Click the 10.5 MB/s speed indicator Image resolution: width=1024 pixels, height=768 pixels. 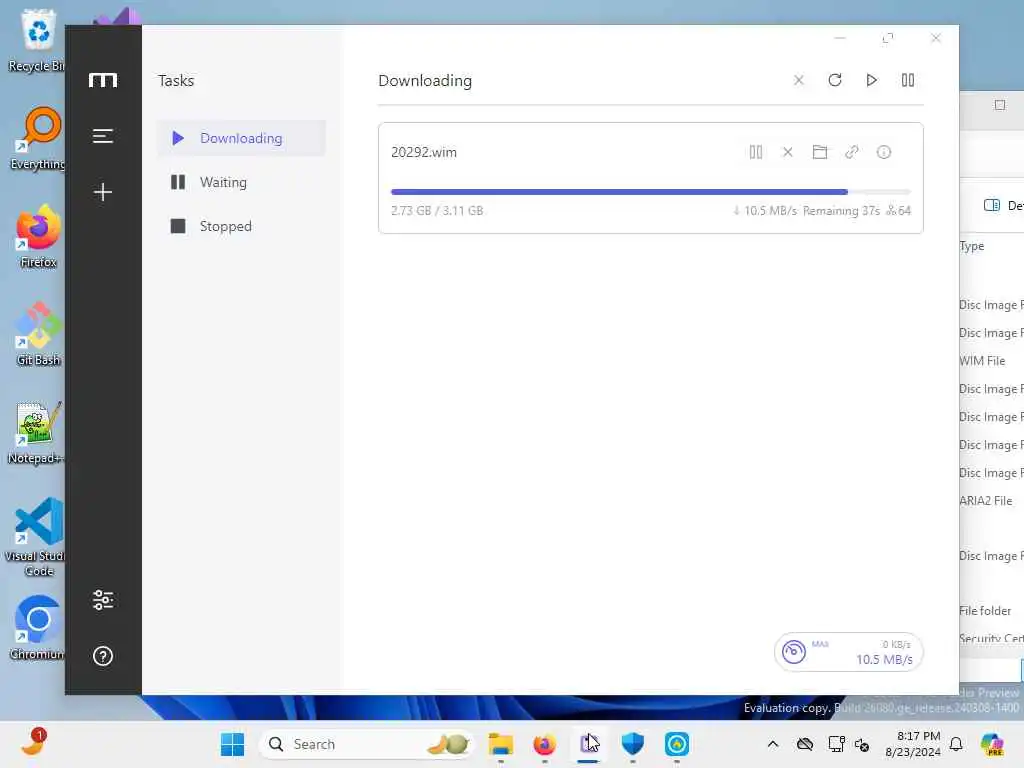884,660
